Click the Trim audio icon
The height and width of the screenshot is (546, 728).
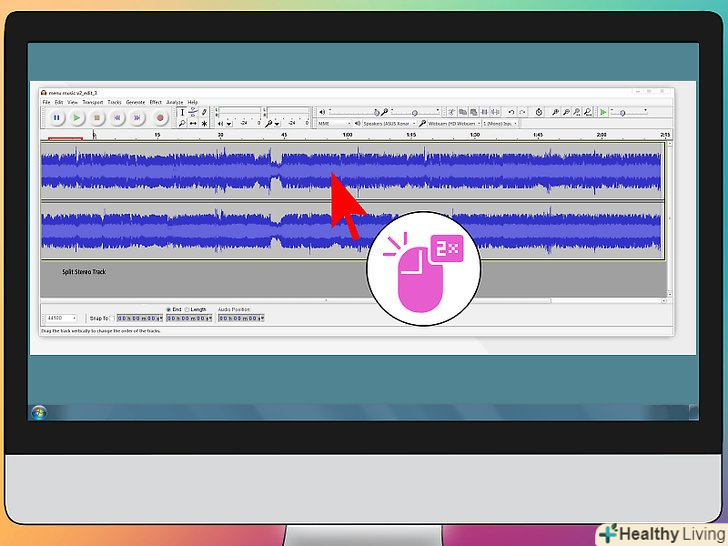tap(484, 112)
